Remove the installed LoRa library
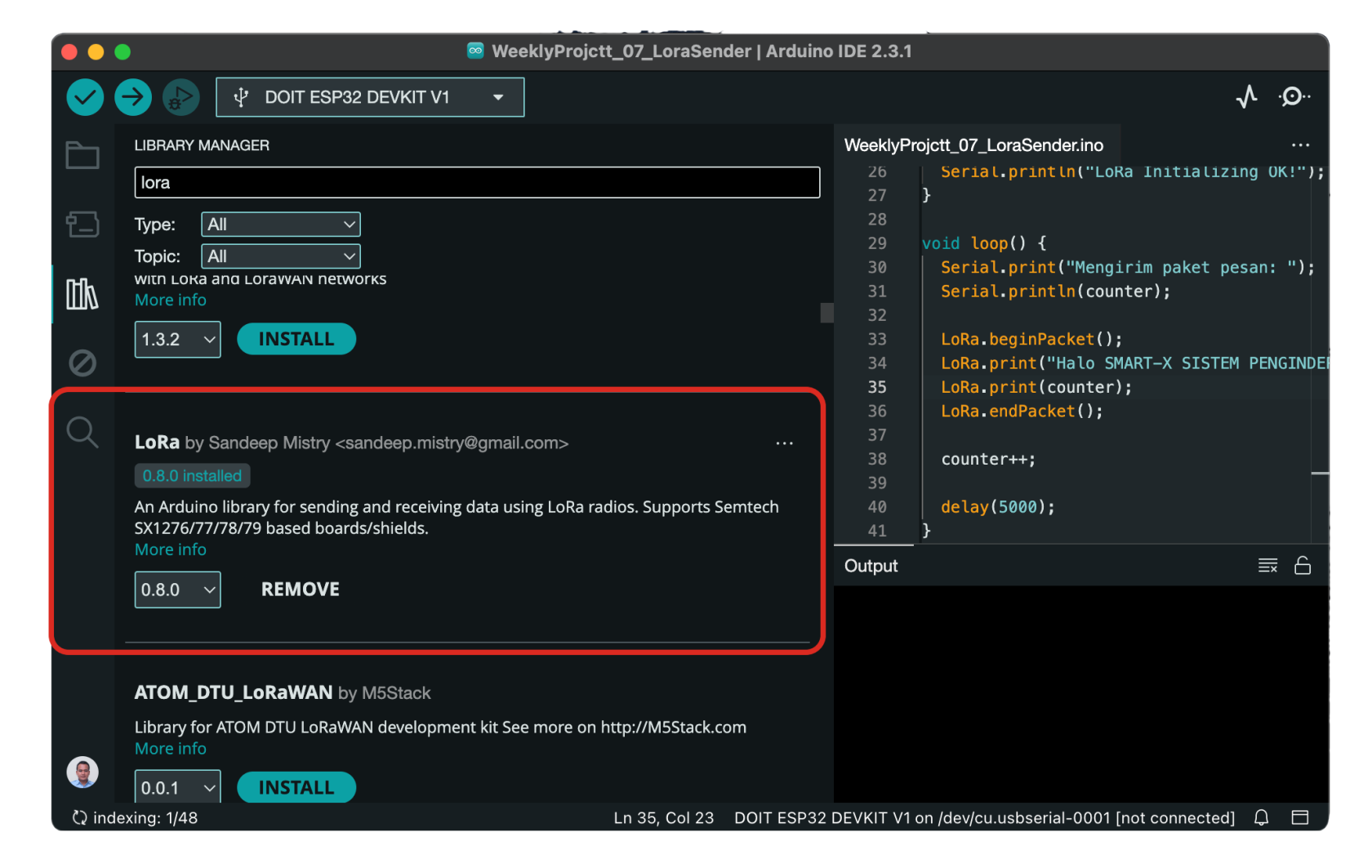Viewport: 1372px width, 868px height. click(300, 590)
